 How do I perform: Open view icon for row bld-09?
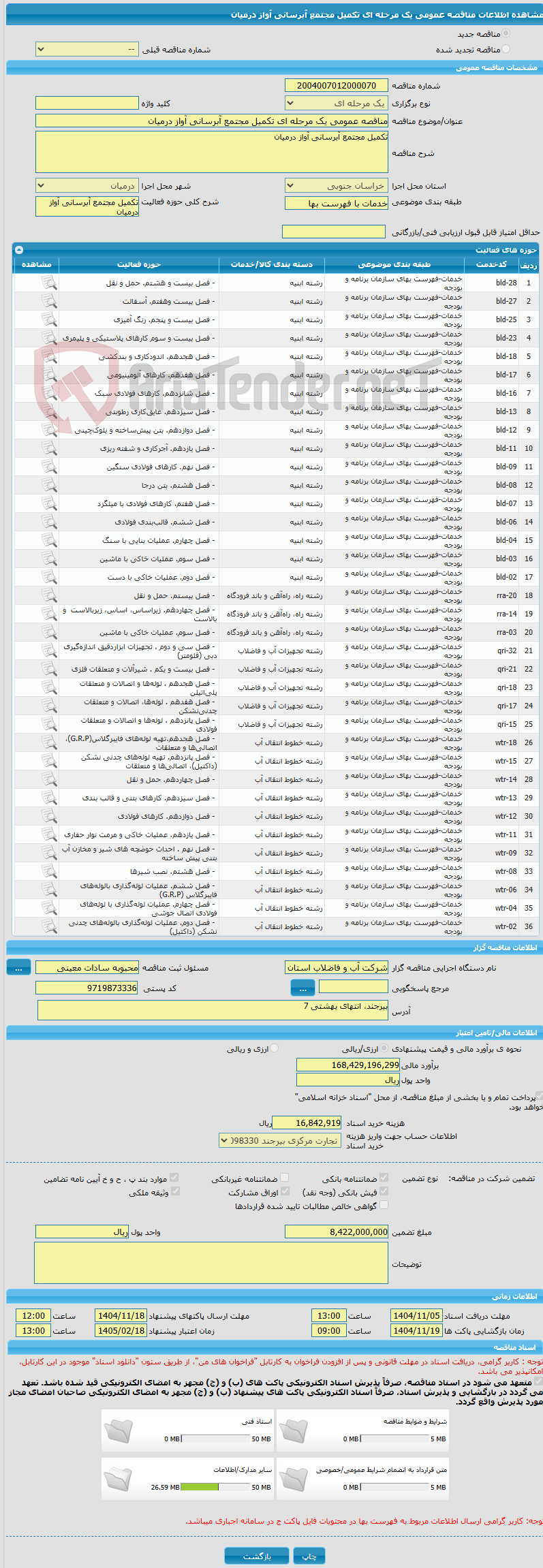click(x=49, y=467)
